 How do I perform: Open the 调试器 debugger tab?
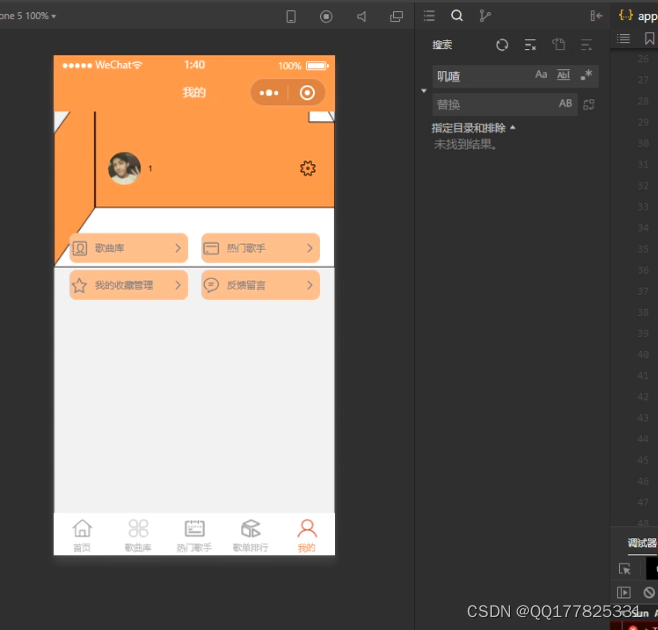click(x=642, y=543)
